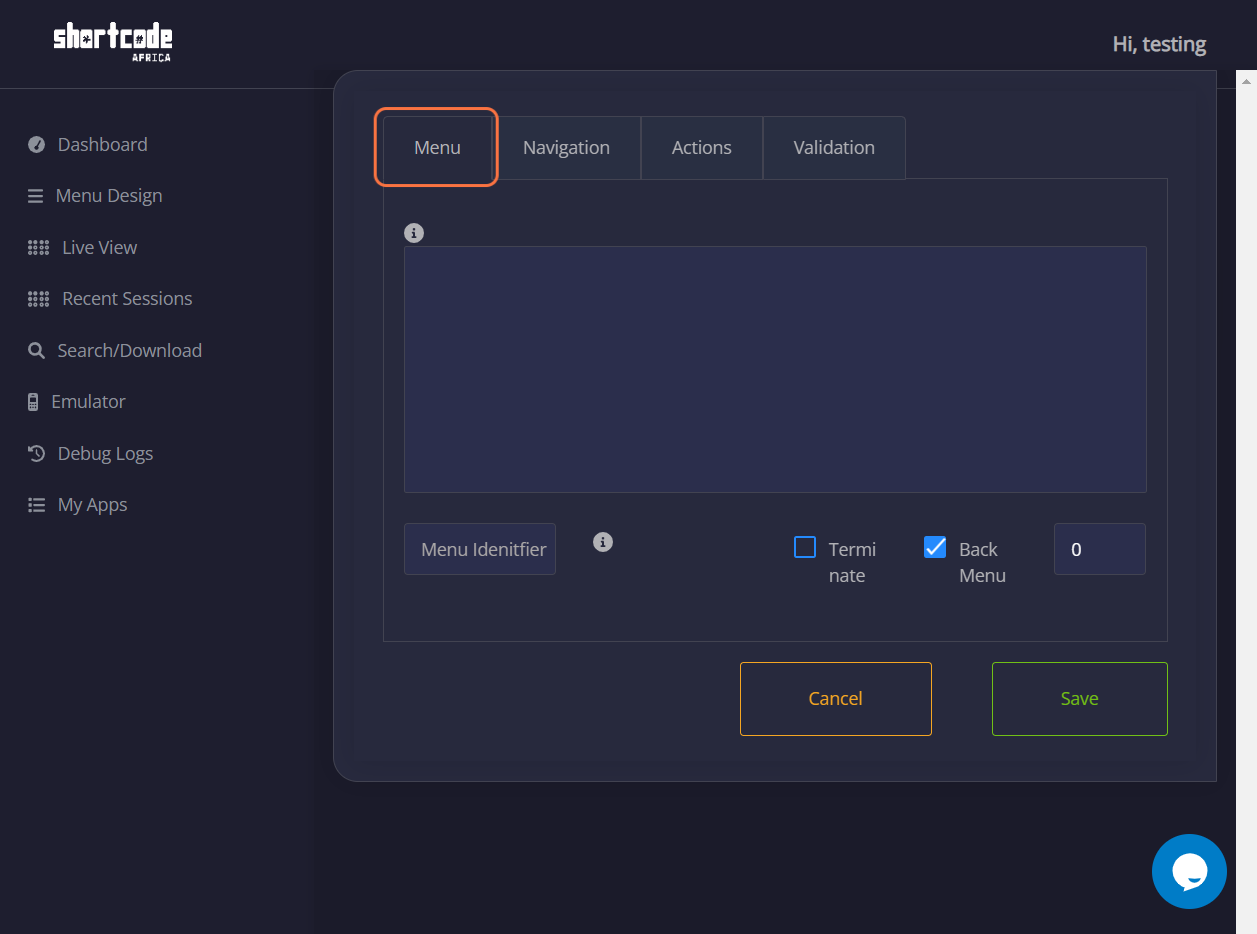Switch to the Menu tab
1257x934 pixels.
(437, 147)
